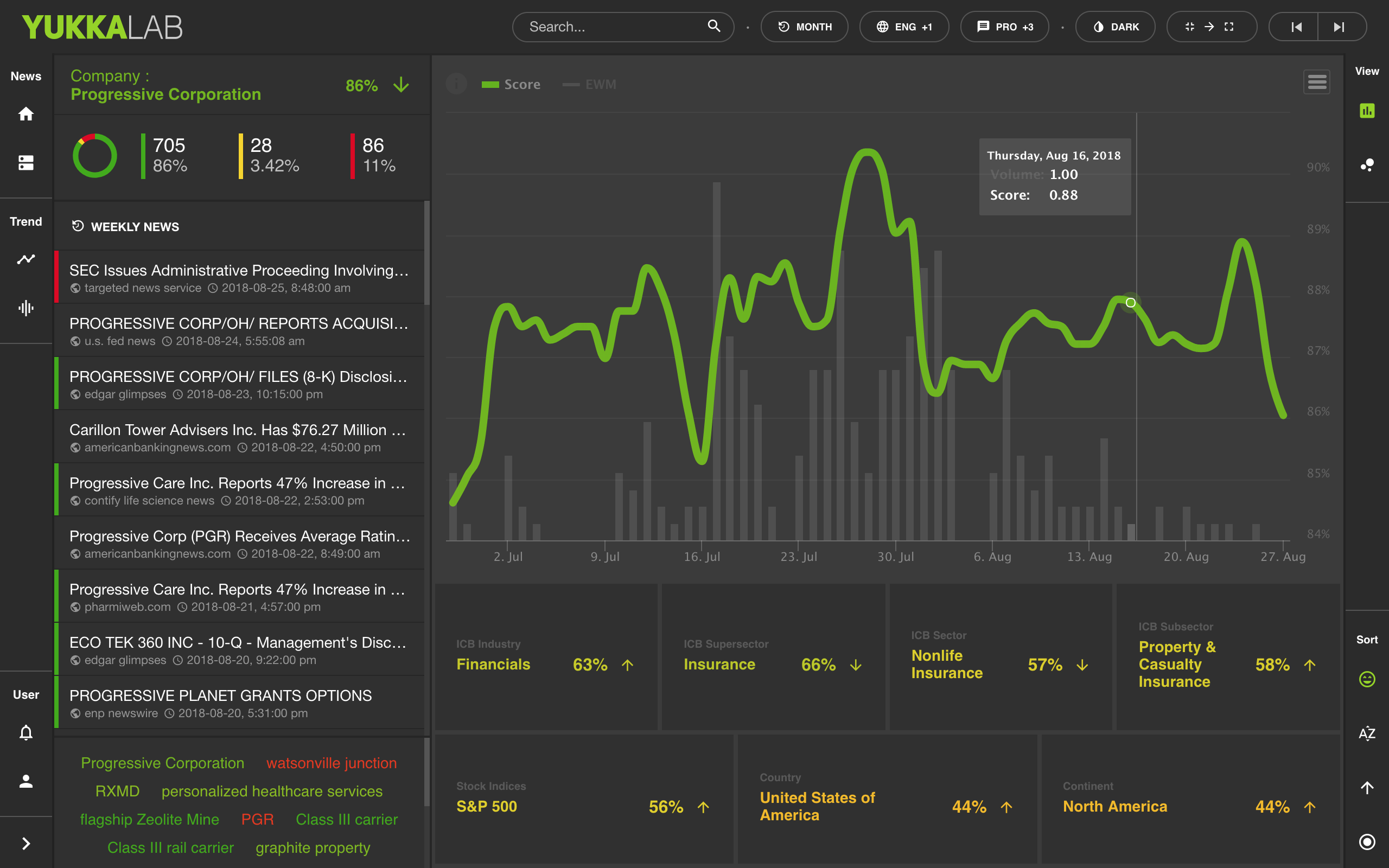This screenshot has width=1389, height=868.
Task: Select the red 86 negative count
Action: 374,156
